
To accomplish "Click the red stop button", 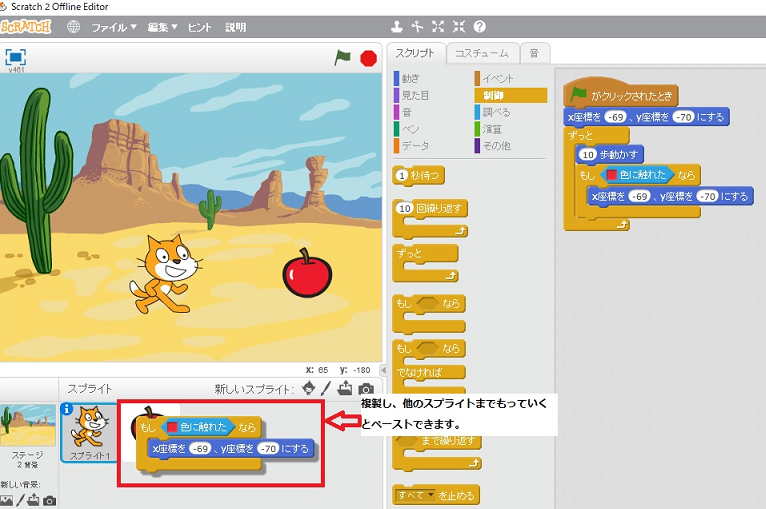I will [x=368, y=58].
